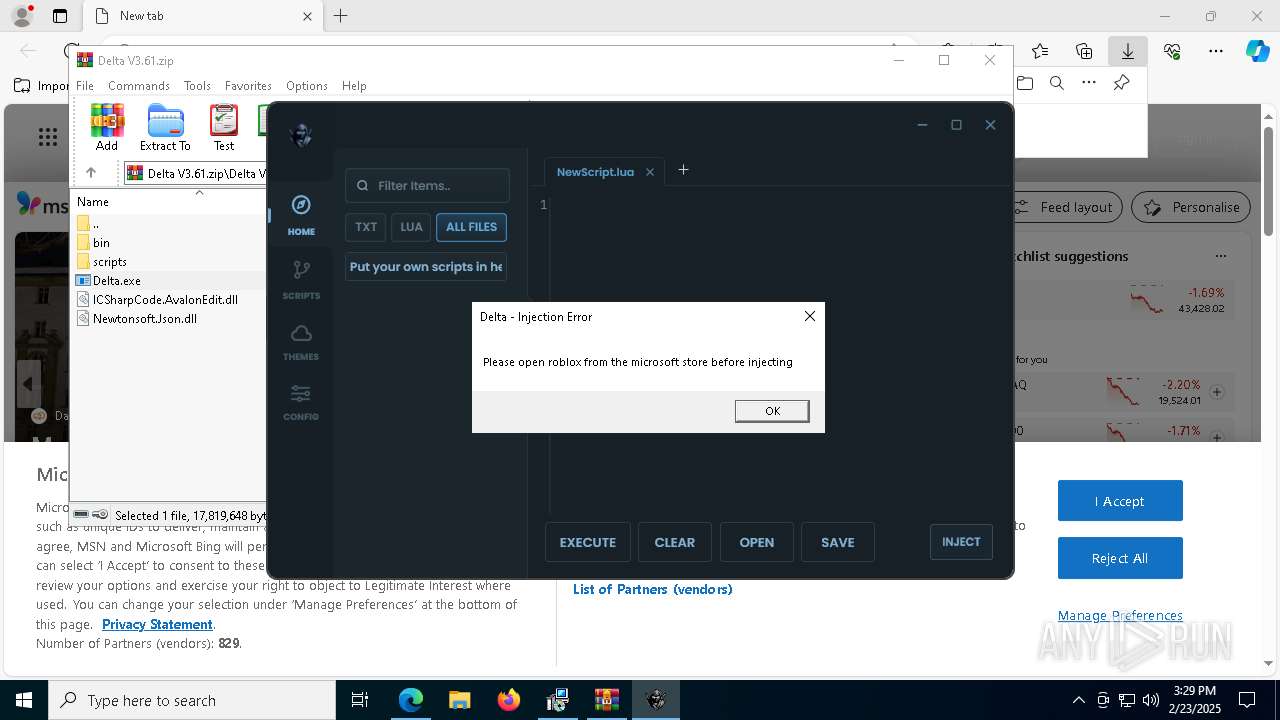Open WinRAR File menu
Image resolution: width=1280 pixels, height=720 pixels.
(85, 86)
